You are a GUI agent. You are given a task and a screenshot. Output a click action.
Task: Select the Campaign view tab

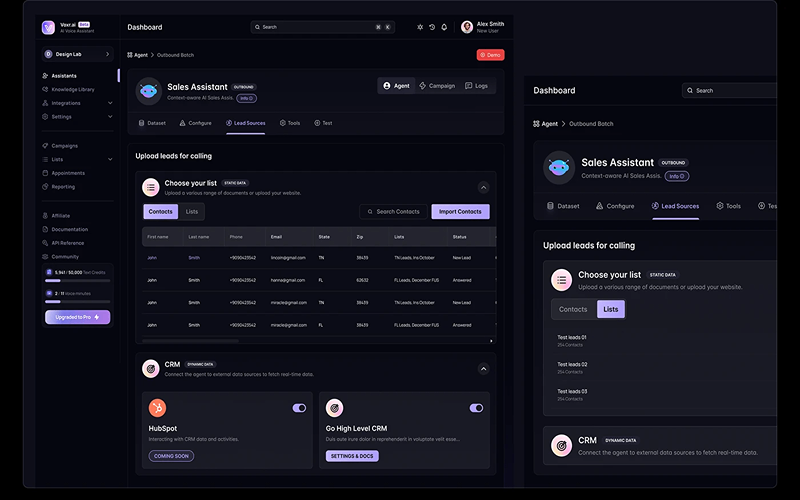[437, 86]
